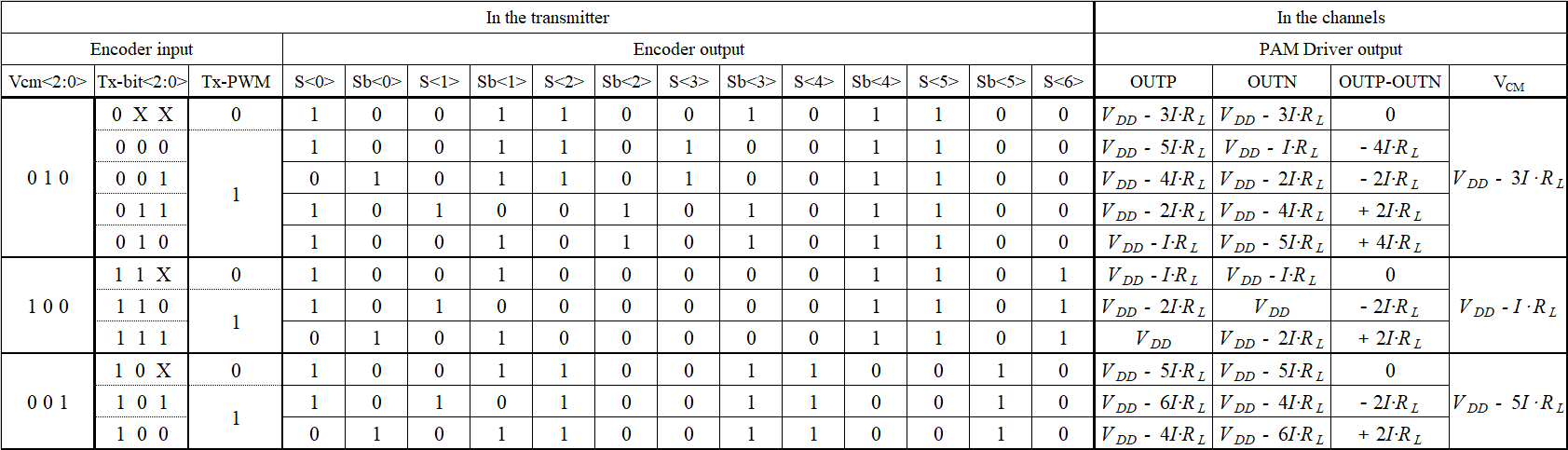This screenshot has width=1568, height=450.
Task: Click the OUTN column header
Action: tap(1272, 82)
